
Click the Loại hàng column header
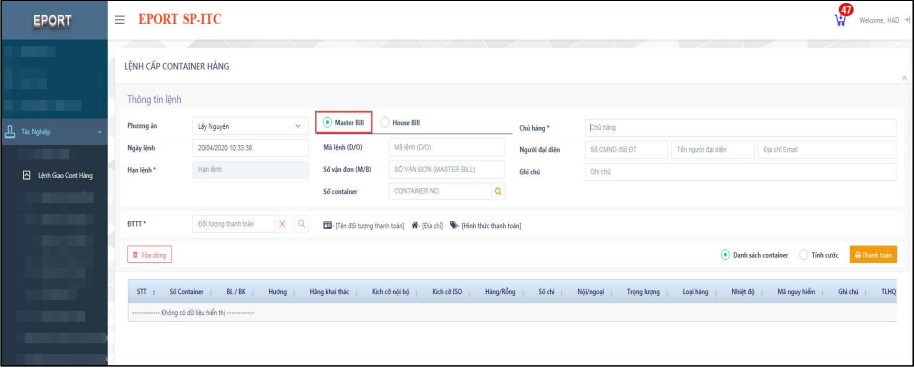click(x=696, y=292)
